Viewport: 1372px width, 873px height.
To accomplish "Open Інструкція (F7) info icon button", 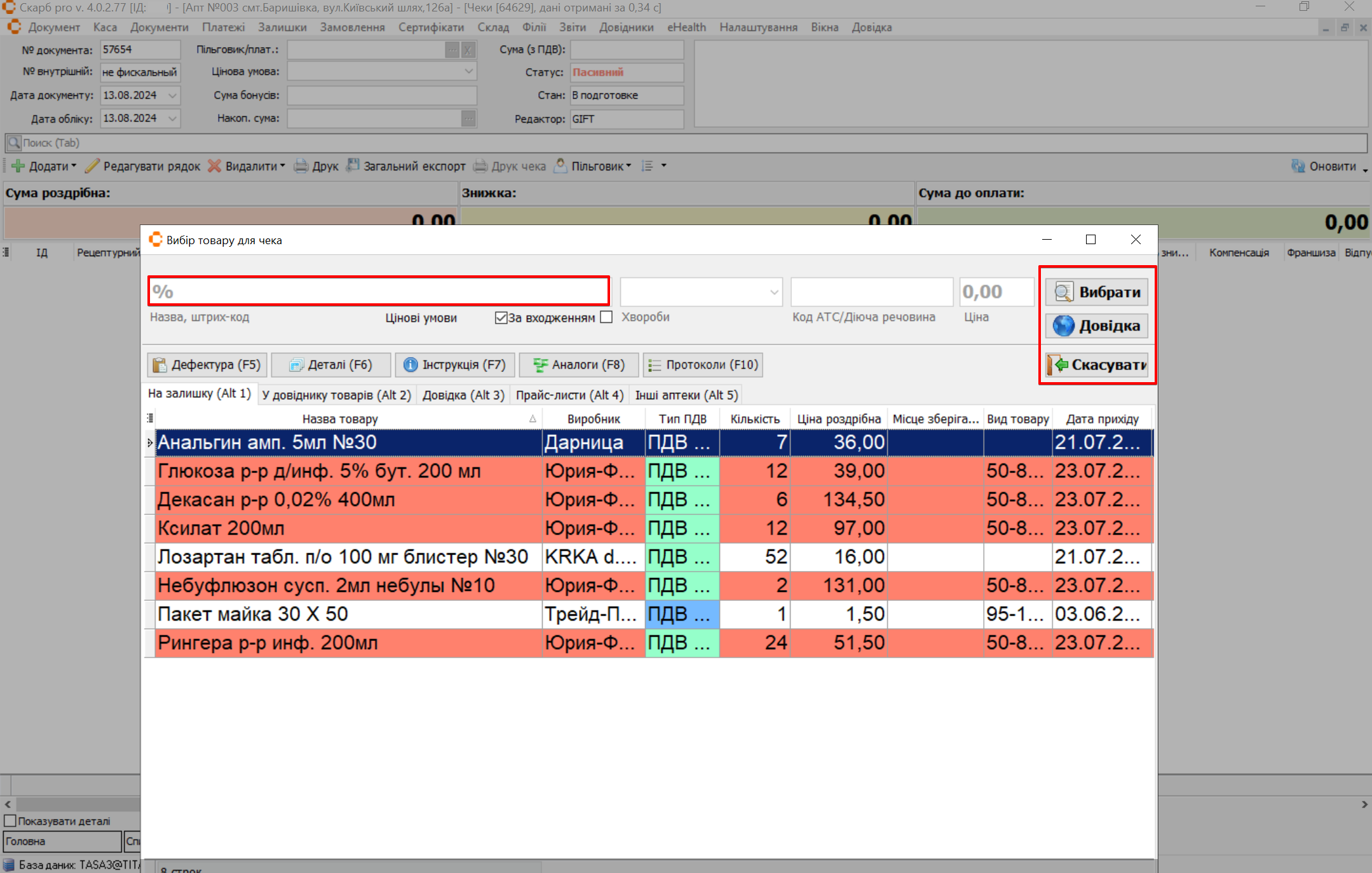I will pos(454,365).
